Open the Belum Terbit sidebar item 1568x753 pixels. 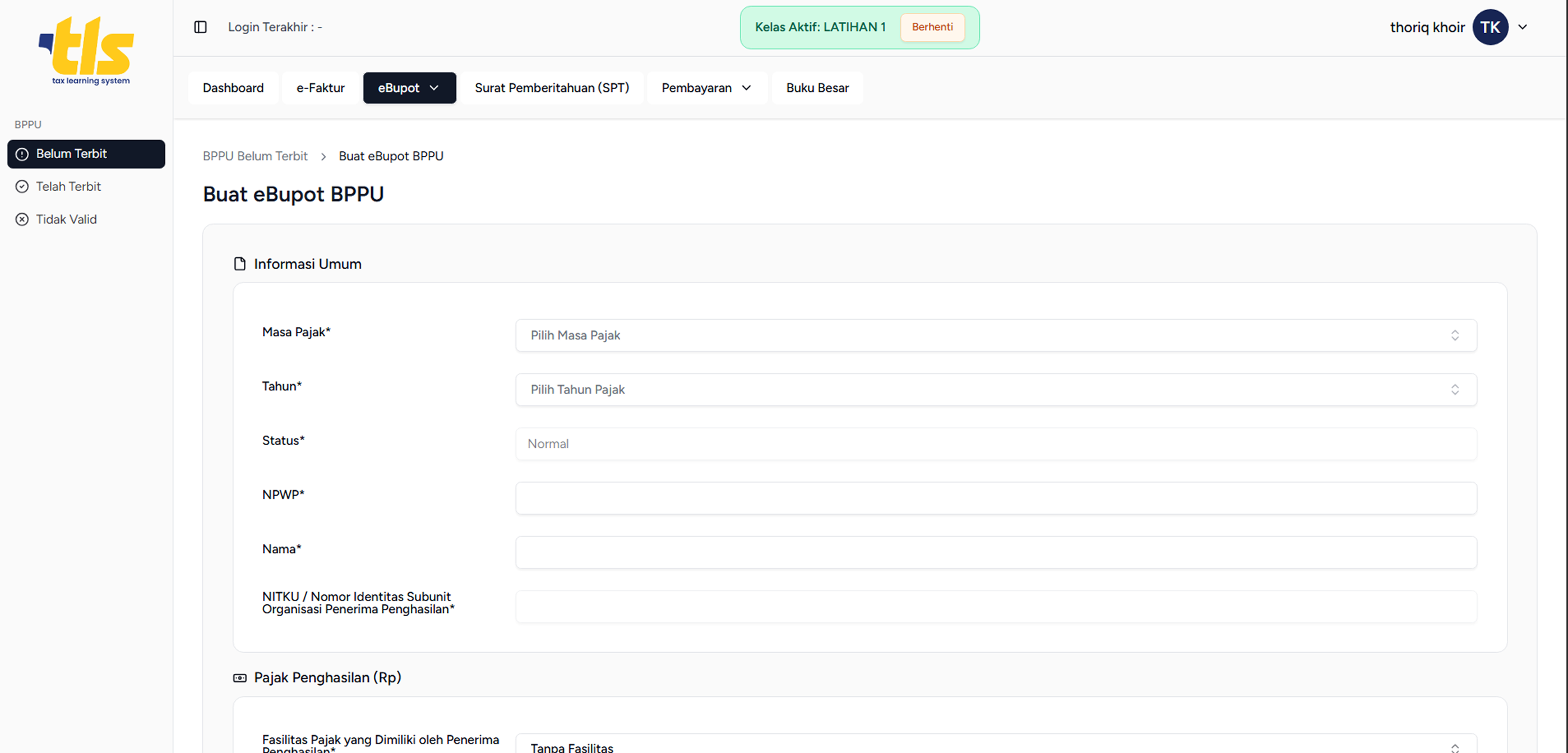[86, 154]
